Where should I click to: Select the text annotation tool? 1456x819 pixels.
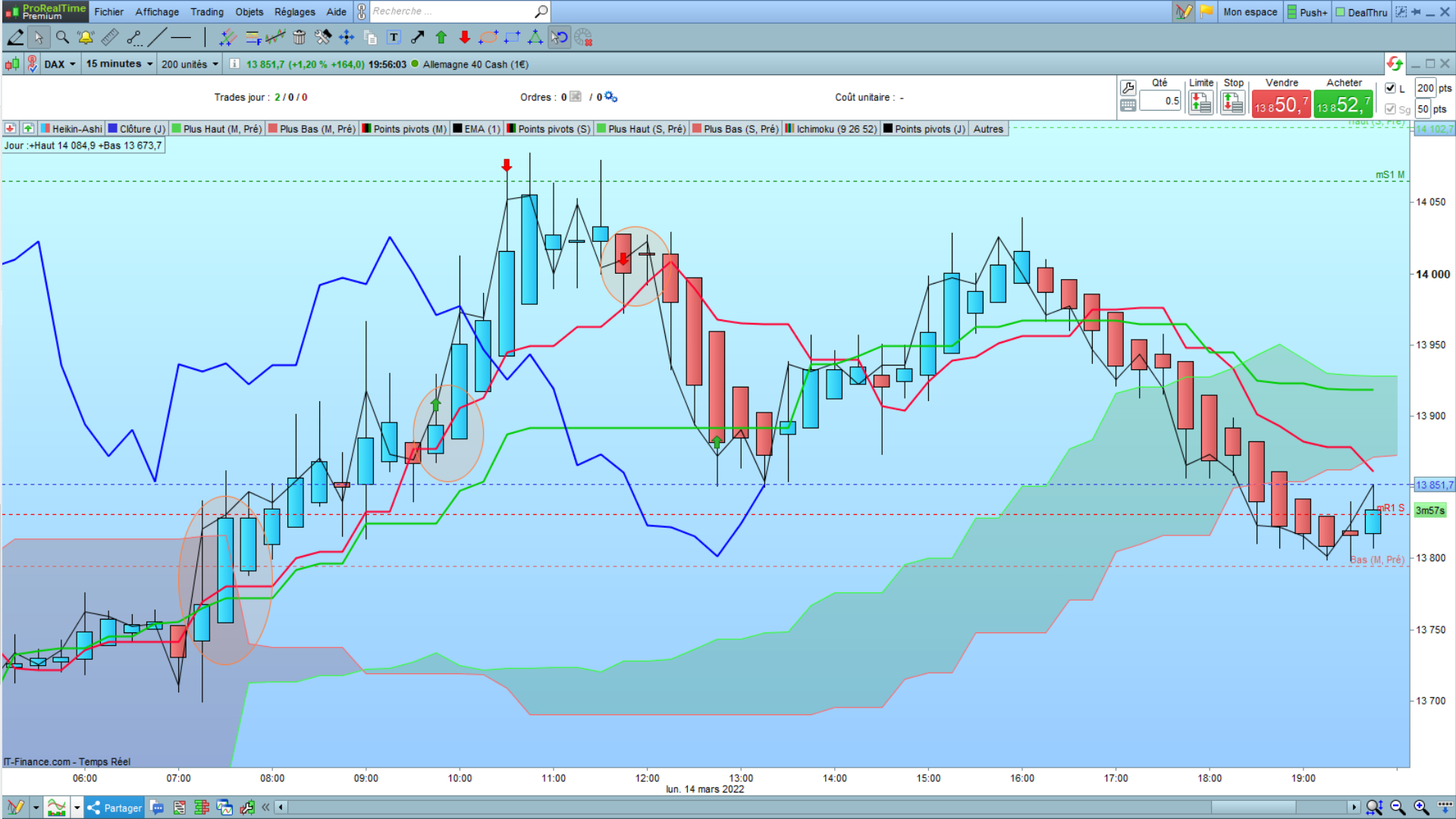(x=394, y=37)
